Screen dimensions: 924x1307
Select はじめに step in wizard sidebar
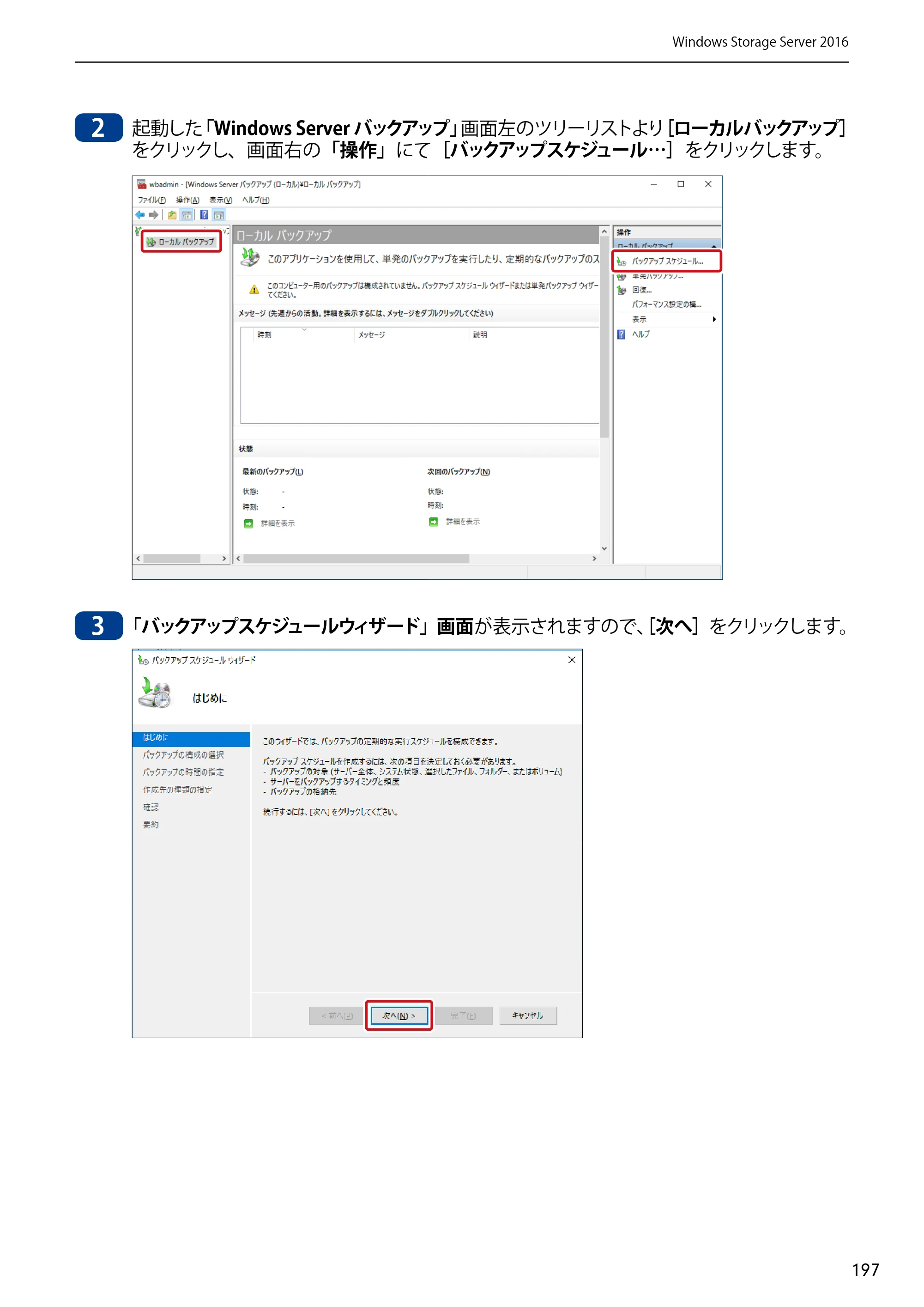(191, 738)
